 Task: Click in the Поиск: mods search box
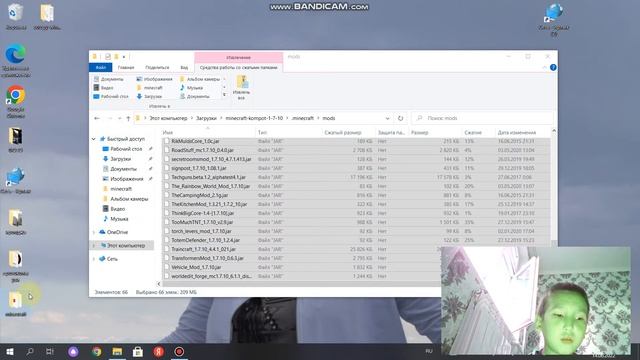[482, 118]
